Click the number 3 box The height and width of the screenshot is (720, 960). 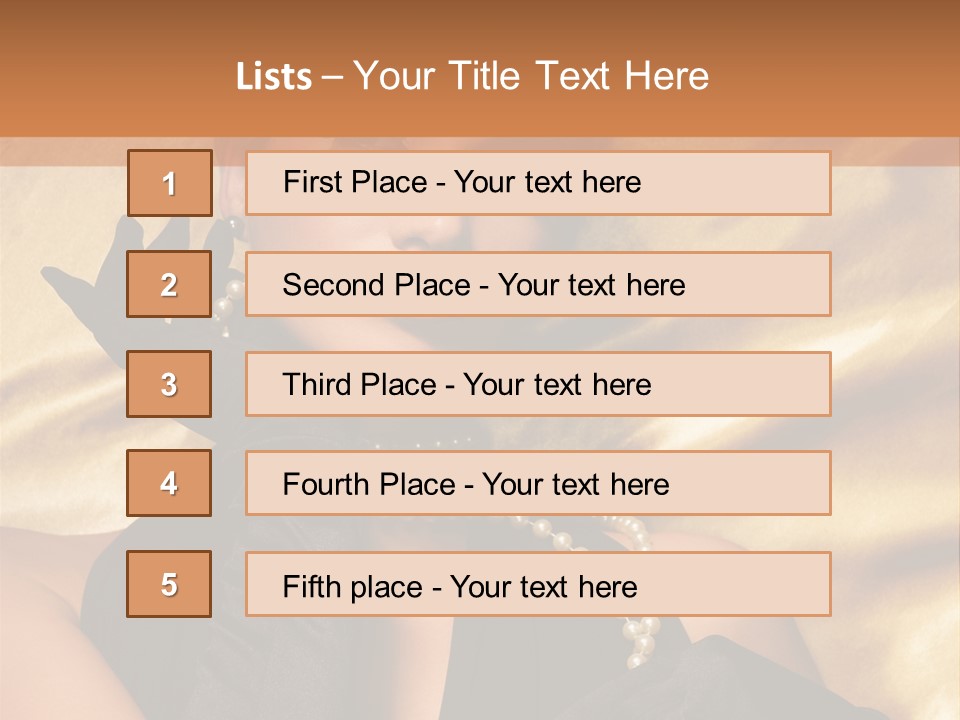pos(169,384)
